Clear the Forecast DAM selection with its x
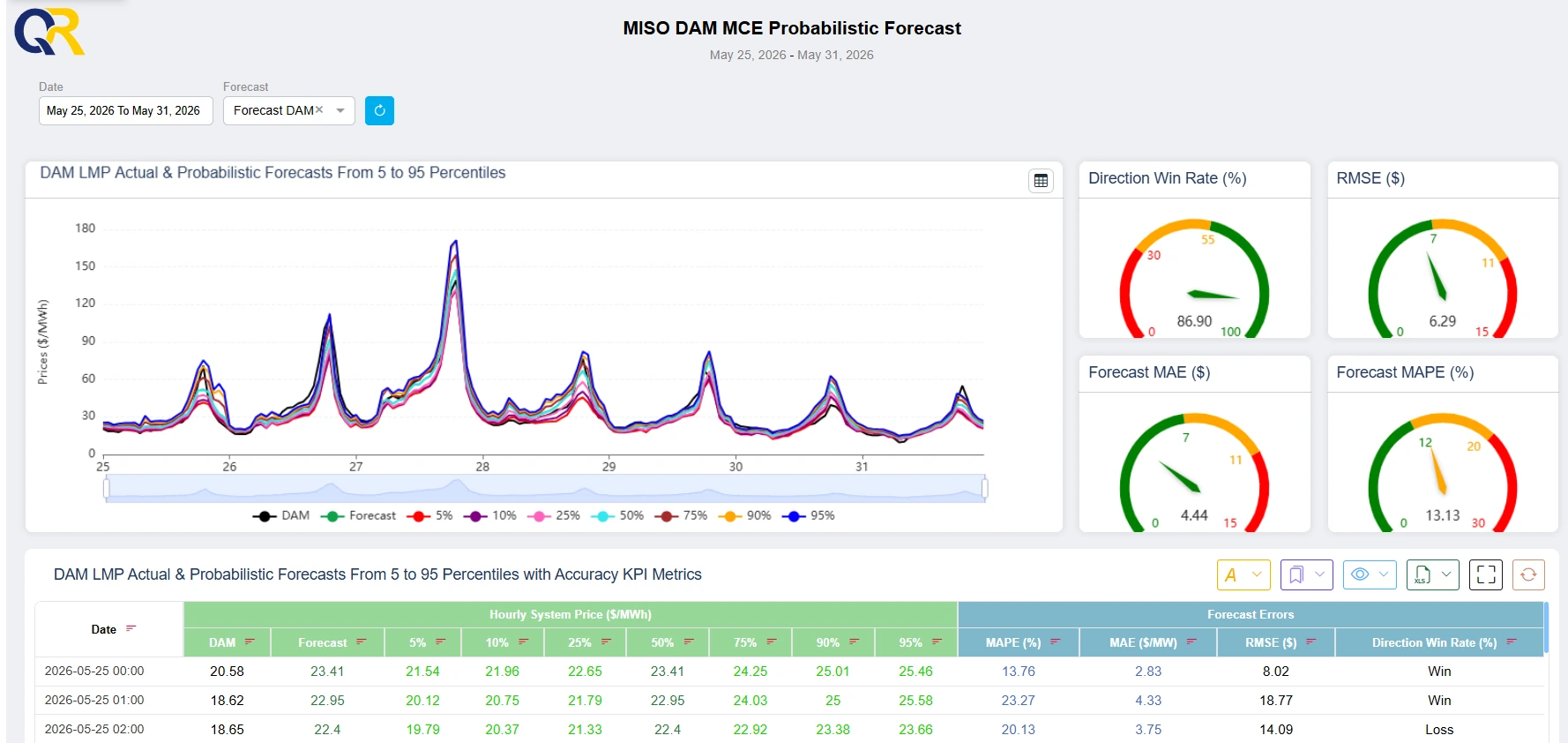1568x743 pixels. click(319, 109)
